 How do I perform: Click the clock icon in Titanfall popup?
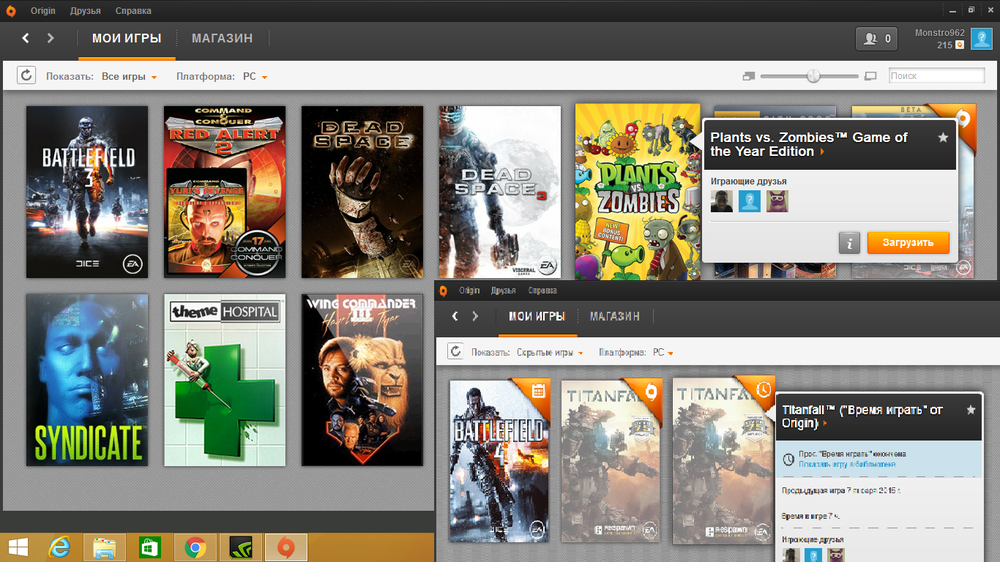tap(788, 459)
